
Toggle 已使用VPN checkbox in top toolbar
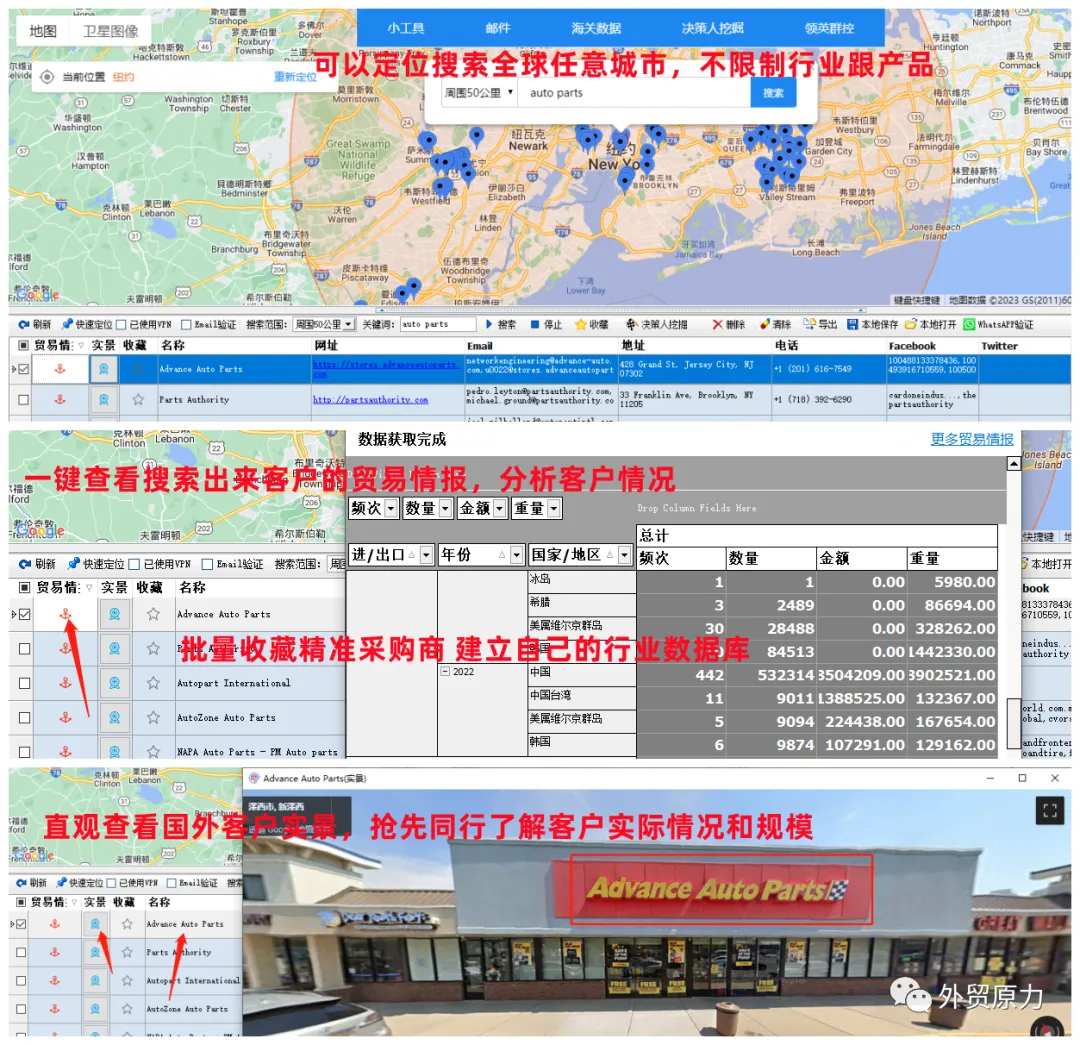click(121, 324)
